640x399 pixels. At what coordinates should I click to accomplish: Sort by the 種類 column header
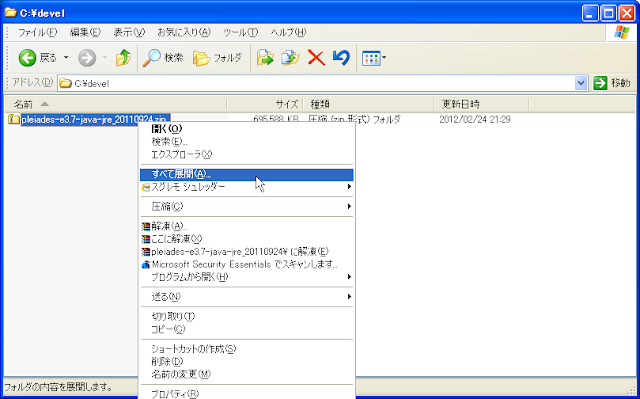pos(368,104)
